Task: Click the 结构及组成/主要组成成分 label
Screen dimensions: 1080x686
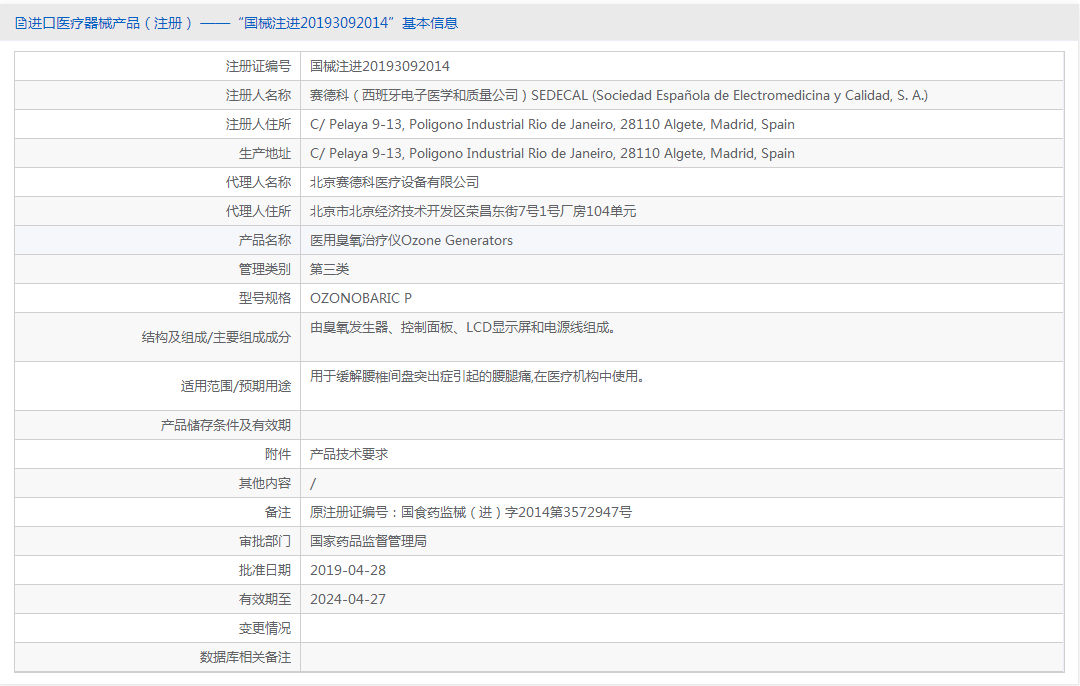Action: pyautogui.click(x=216, y=337)
